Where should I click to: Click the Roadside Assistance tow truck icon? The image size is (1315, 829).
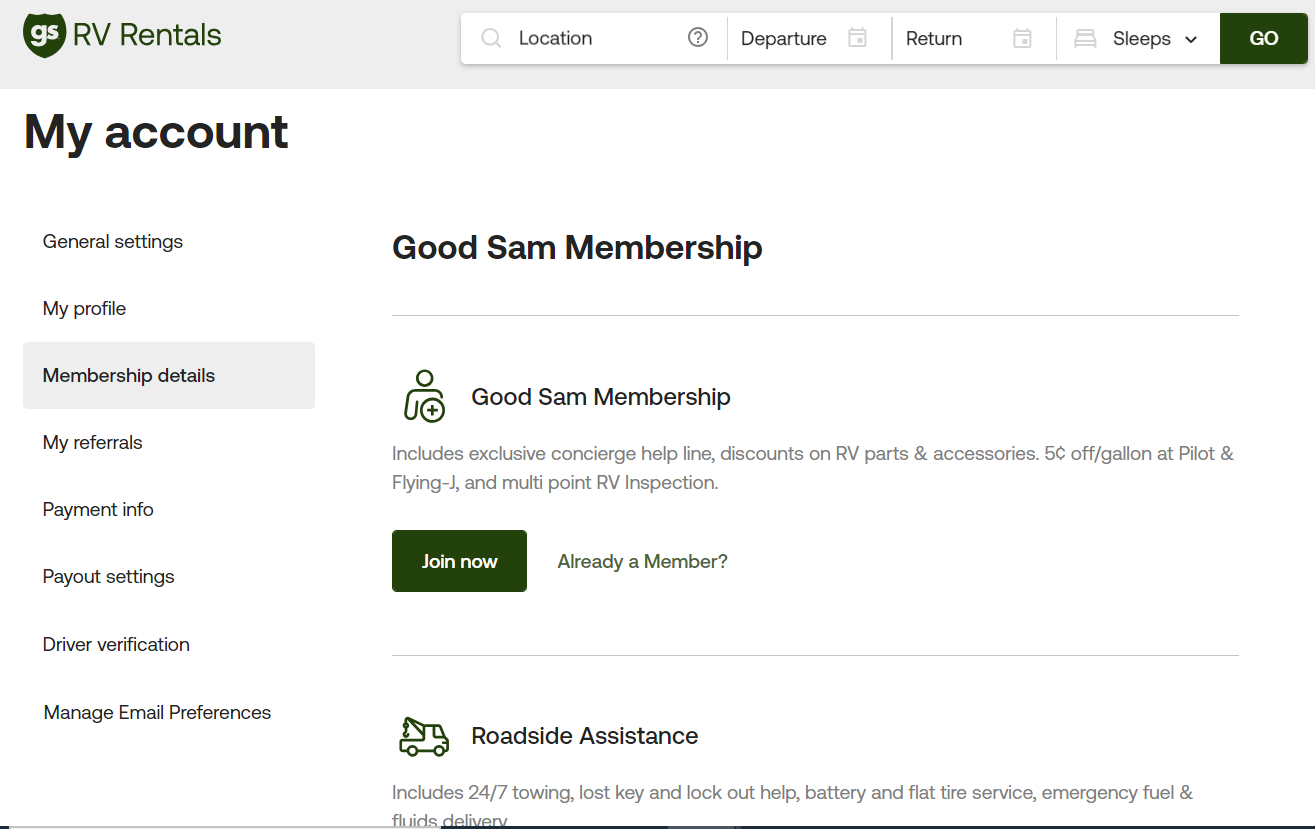pos(424,736)
